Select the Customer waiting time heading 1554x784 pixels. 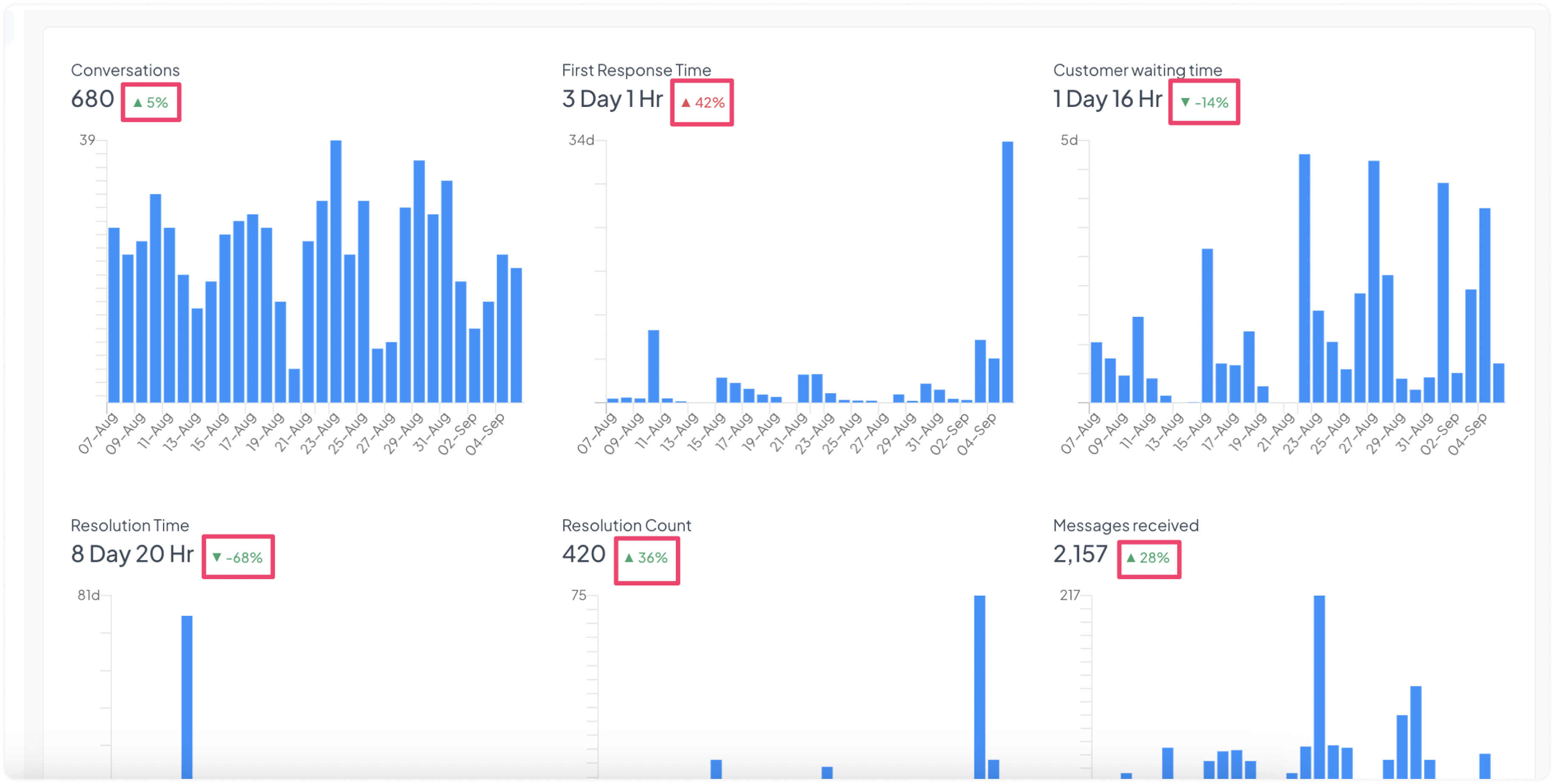[1137, 70]
